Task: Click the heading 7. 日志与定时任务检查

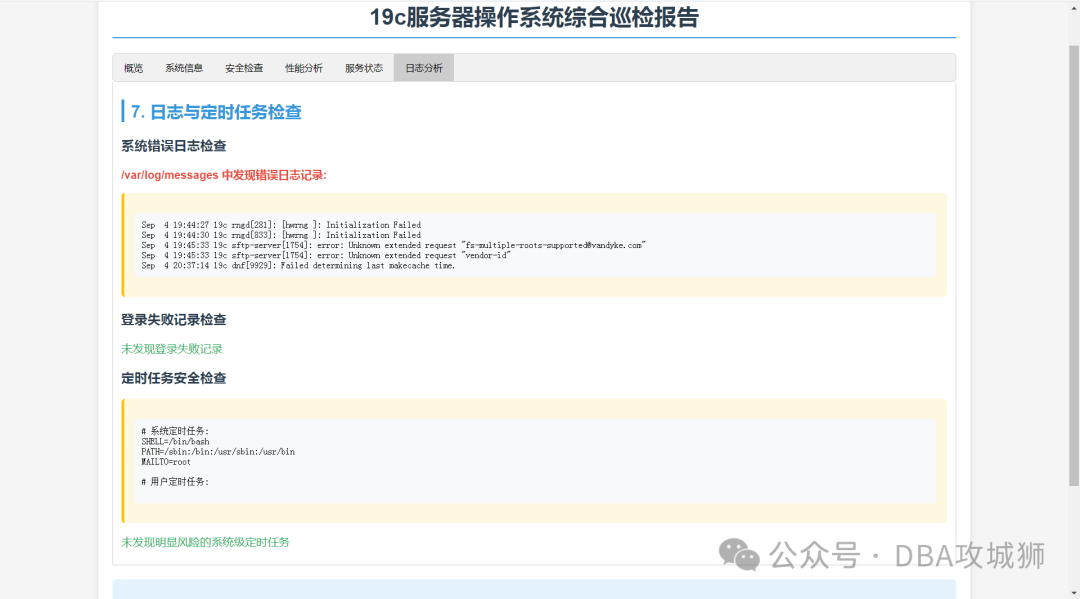Action: 216,112
